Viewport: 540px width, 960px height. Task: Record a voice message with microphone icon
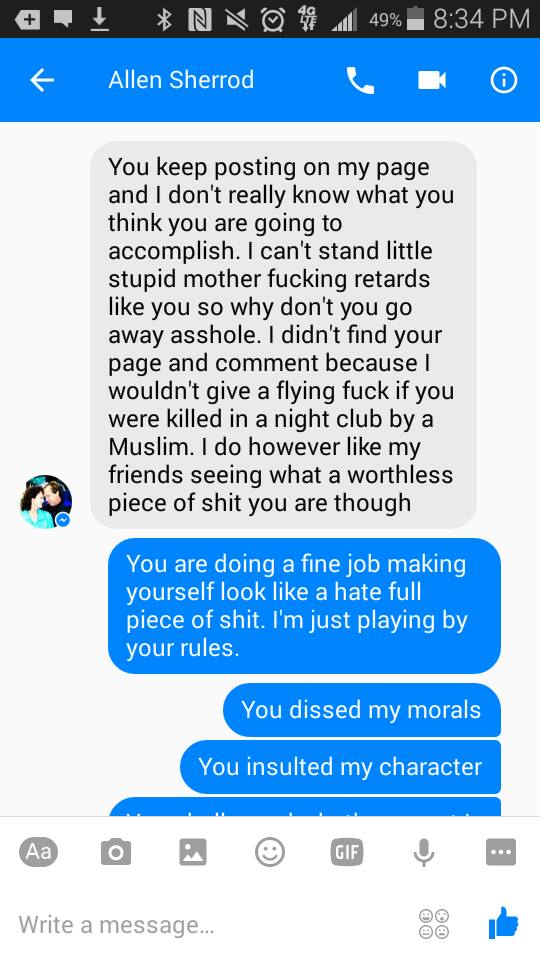click(x=424, y=852)
